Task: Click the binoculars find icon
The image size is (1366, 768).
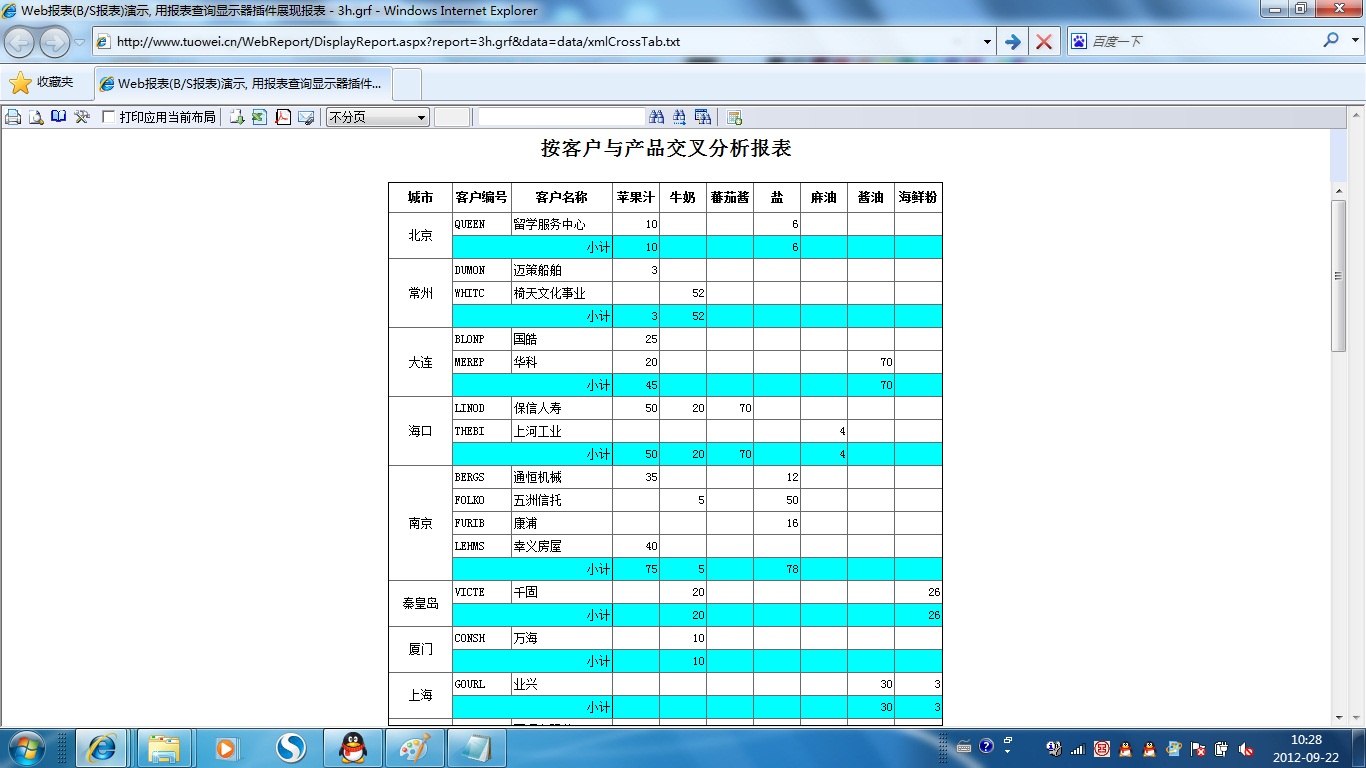Action: [656, 117]
